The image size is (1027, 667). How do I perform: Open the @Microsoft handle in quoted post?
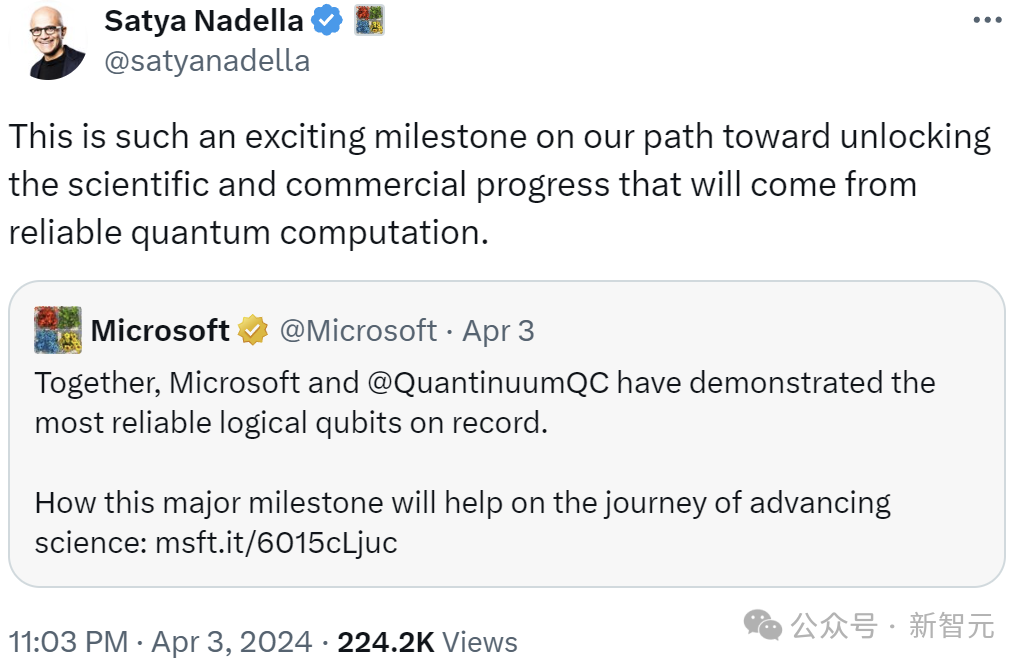(358, 331)
